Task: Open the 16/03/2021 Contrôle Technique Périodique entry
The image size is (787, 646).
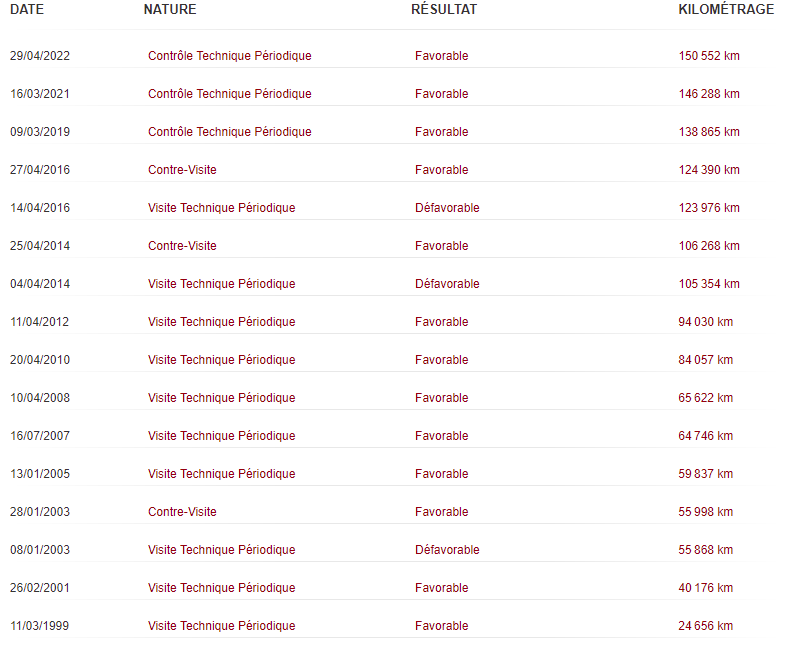Action: point(229,94)
